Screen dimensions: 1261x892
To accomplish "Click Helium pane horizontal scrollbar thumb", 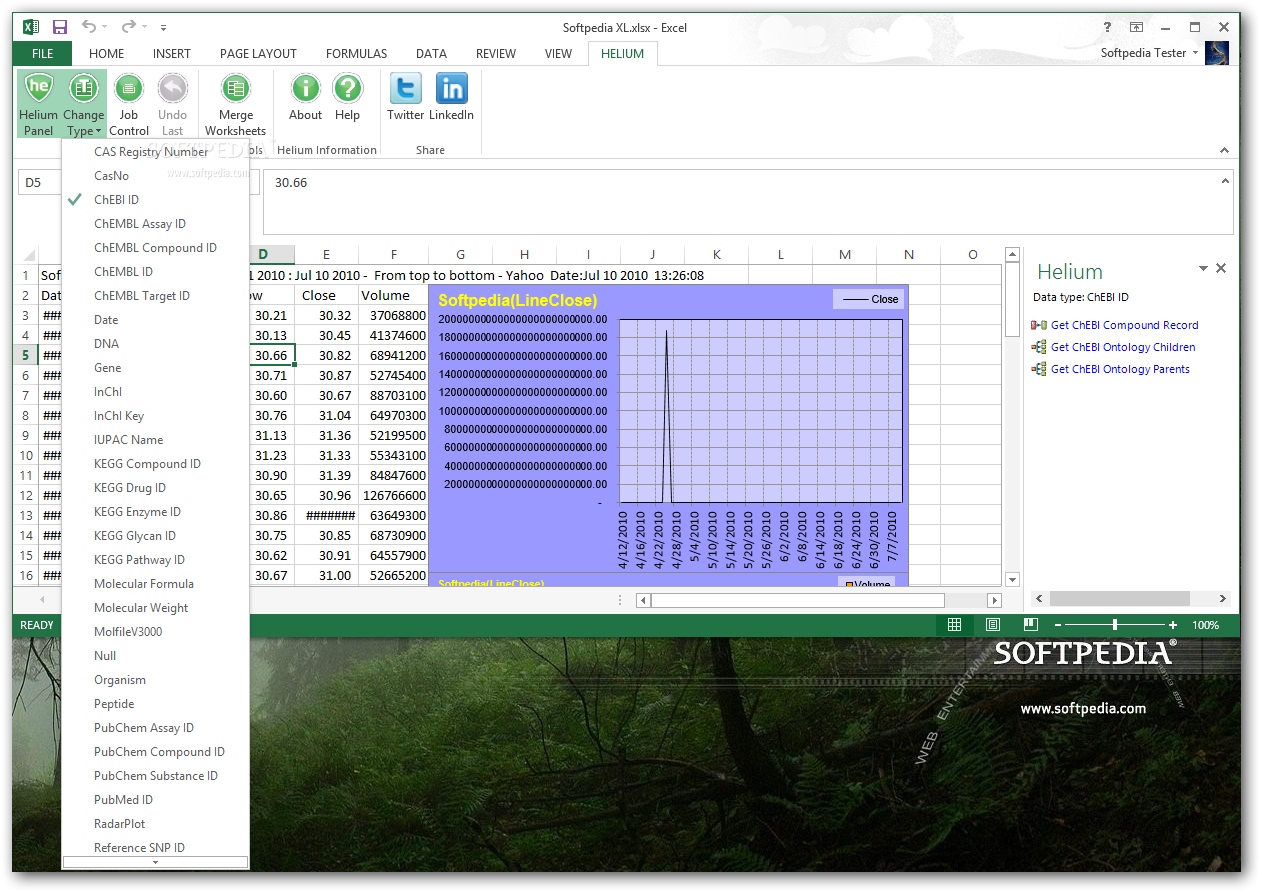I will 1119,598.
